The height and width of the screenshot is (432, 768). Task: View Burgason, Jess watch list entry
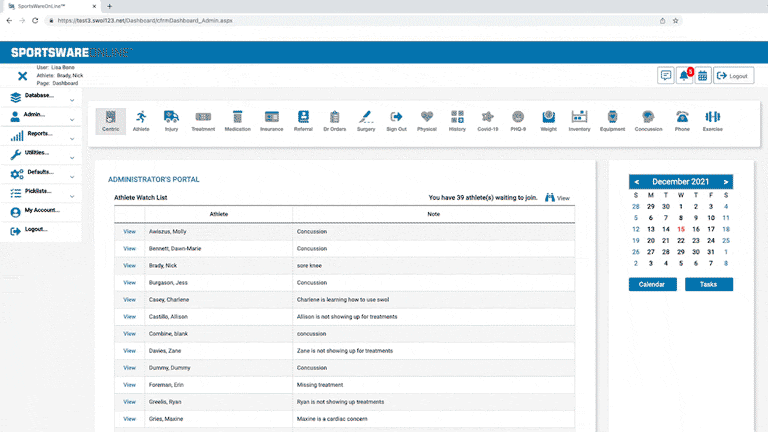point(129,283)
